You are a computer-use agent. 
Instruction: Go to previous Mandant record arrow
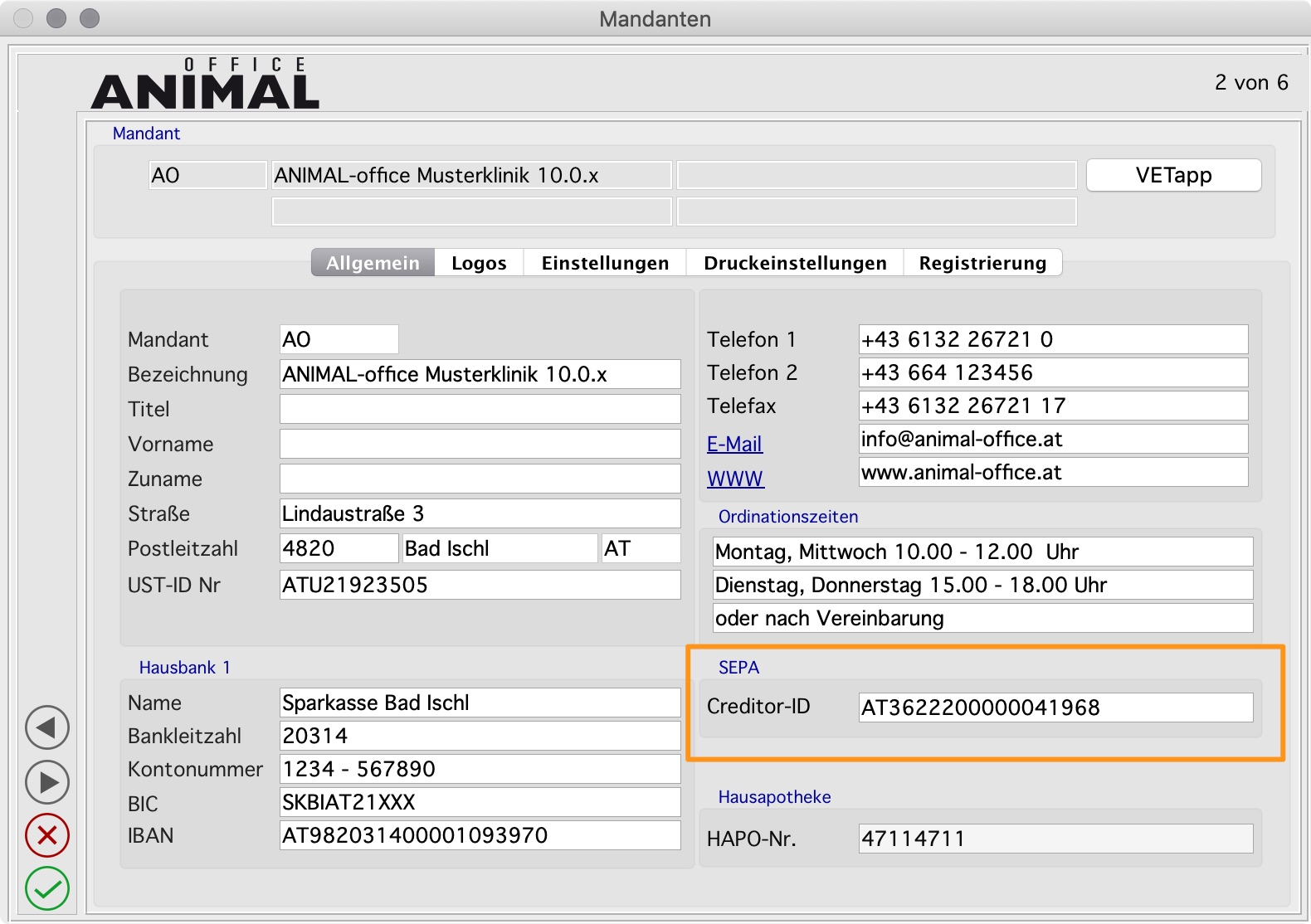47,728
